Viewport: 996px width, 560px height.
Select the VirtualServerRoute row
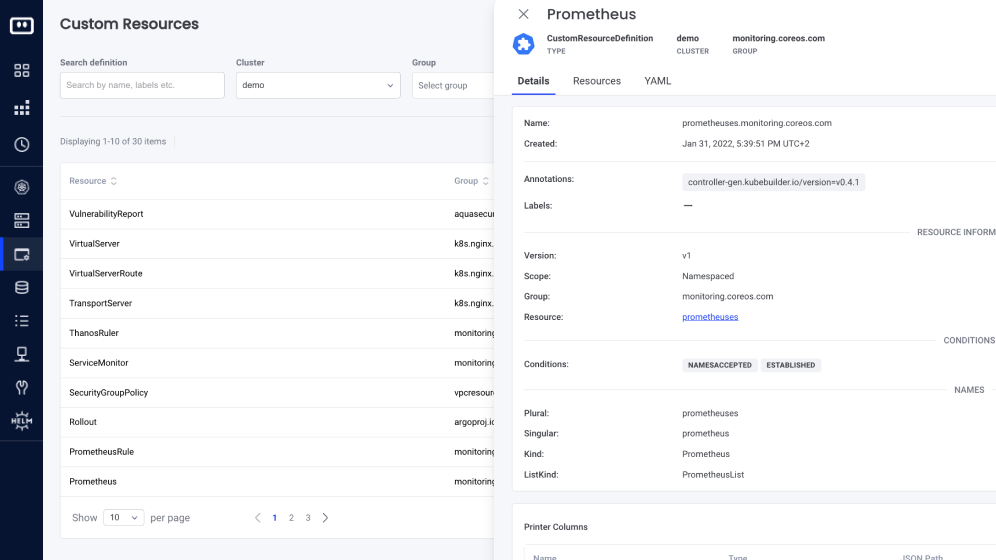coord(277,274)
